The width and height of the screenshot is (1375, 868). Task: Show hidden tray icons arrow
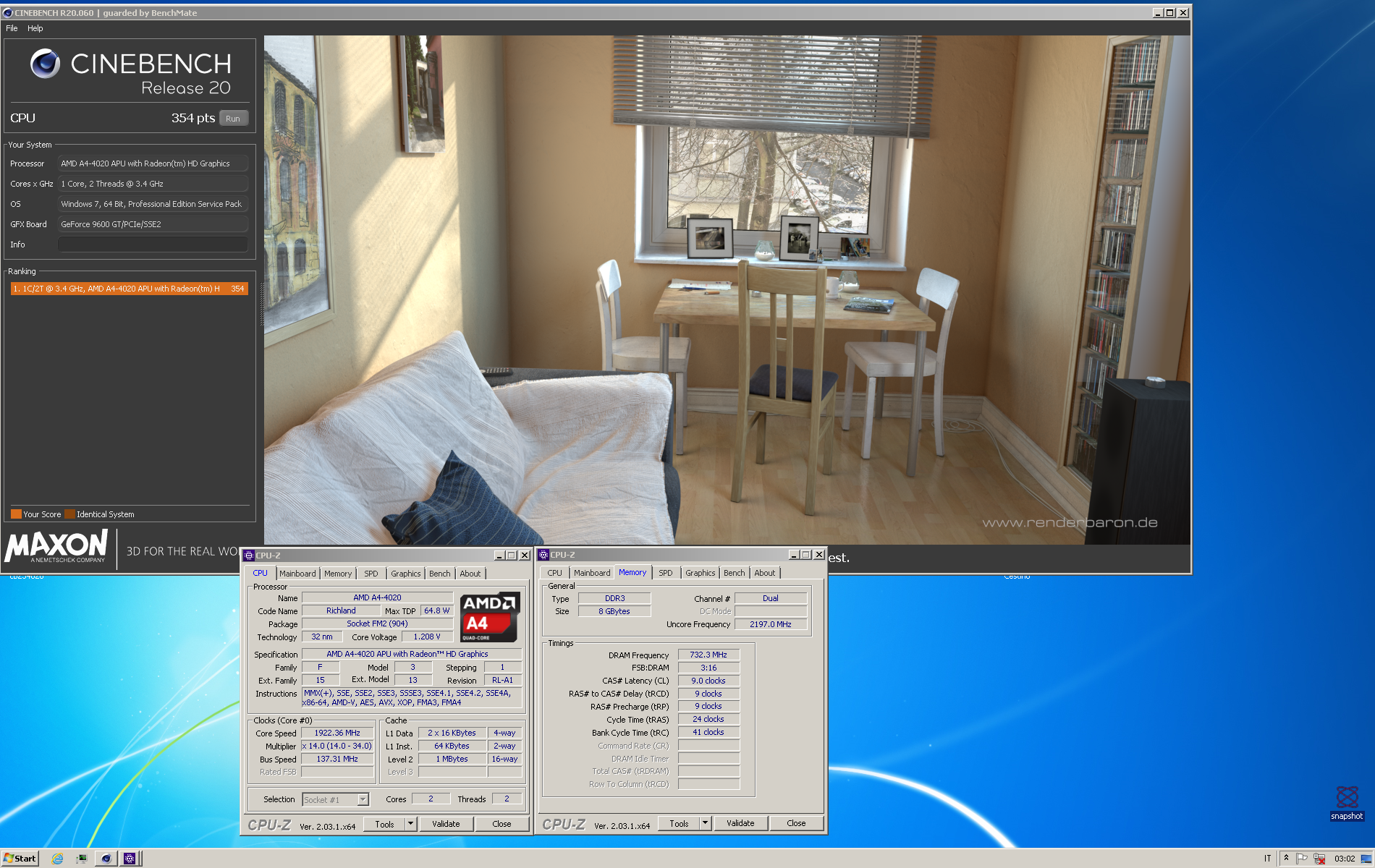click(1286, 859)
